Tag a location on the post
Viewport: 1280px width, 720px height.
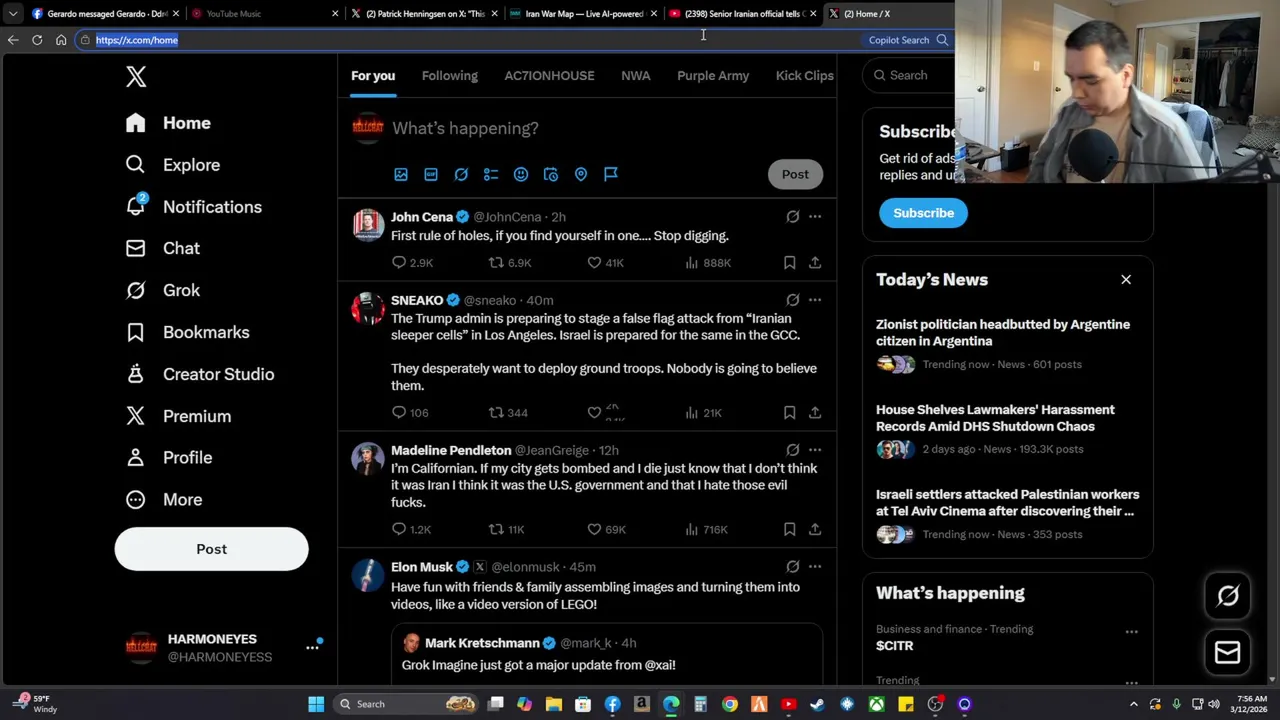click(581, 174)
